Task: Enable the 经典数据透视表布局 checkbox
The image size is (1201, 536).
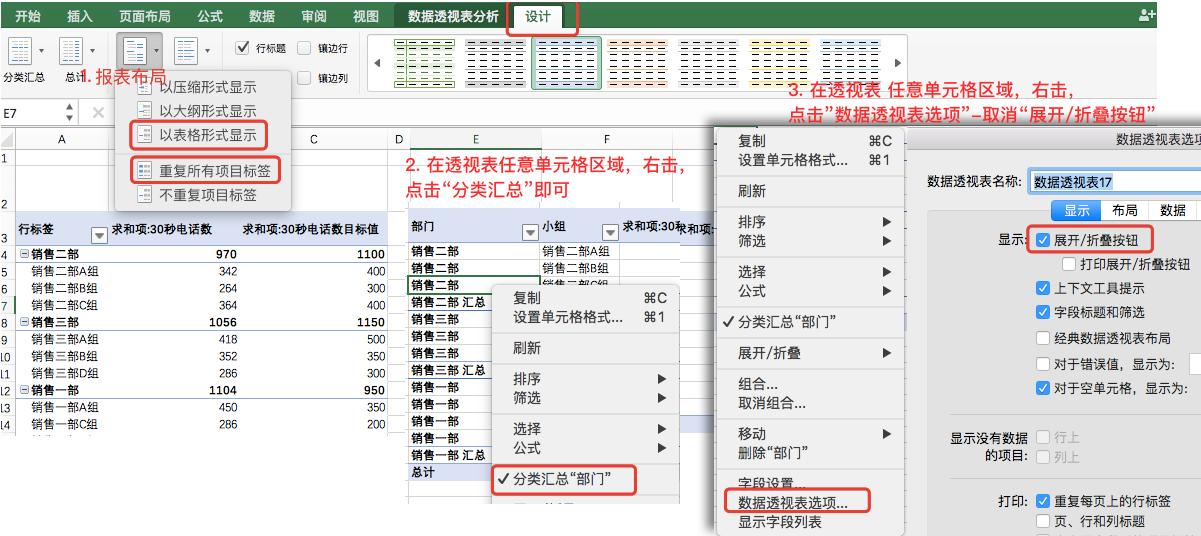Action: pos(1044,338)
